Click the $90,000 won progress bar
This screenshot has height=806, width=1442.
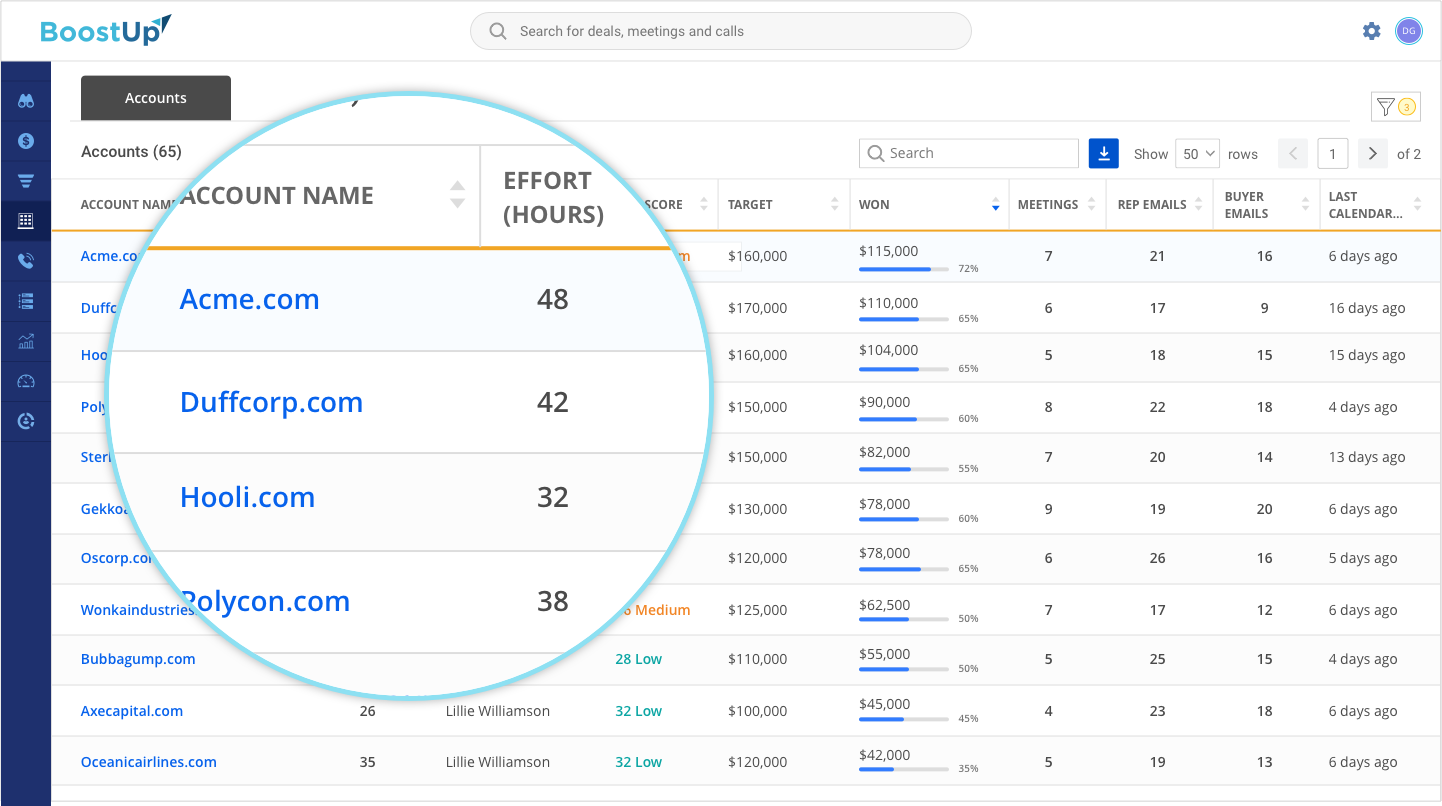pyautogui.click(x=904, y=418)
